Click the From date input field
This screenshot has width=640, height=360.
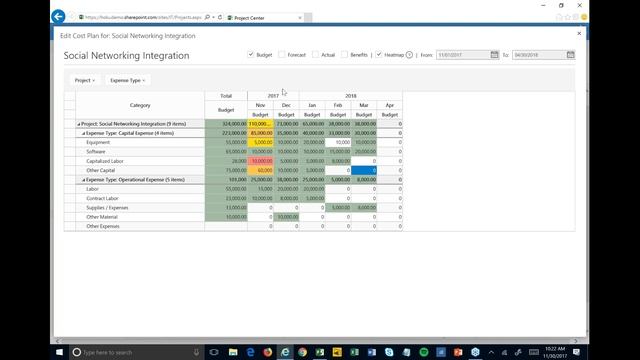(x=463, y=55)
